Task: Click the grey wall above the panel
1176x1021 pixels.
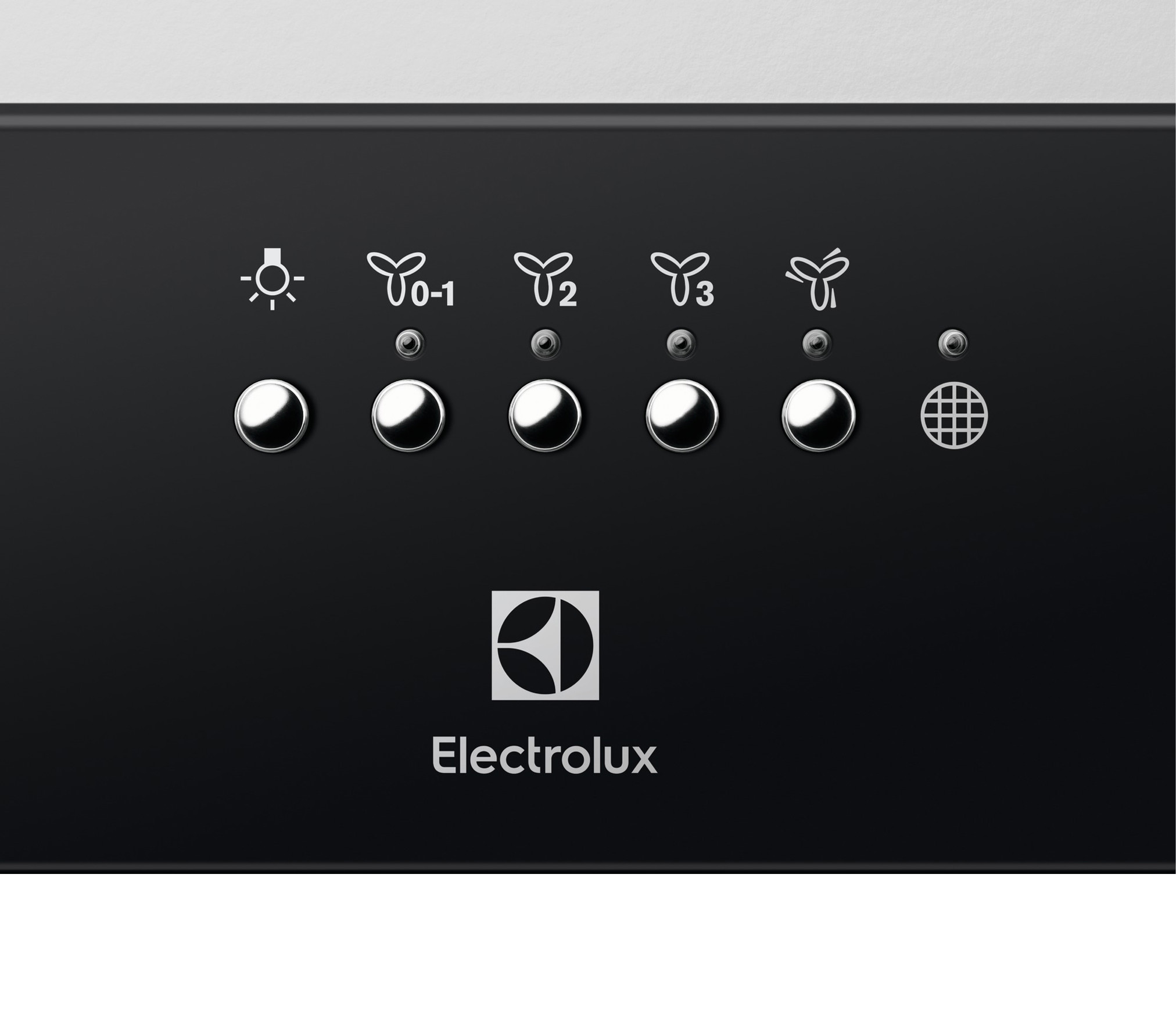Action: click(588, 51)
